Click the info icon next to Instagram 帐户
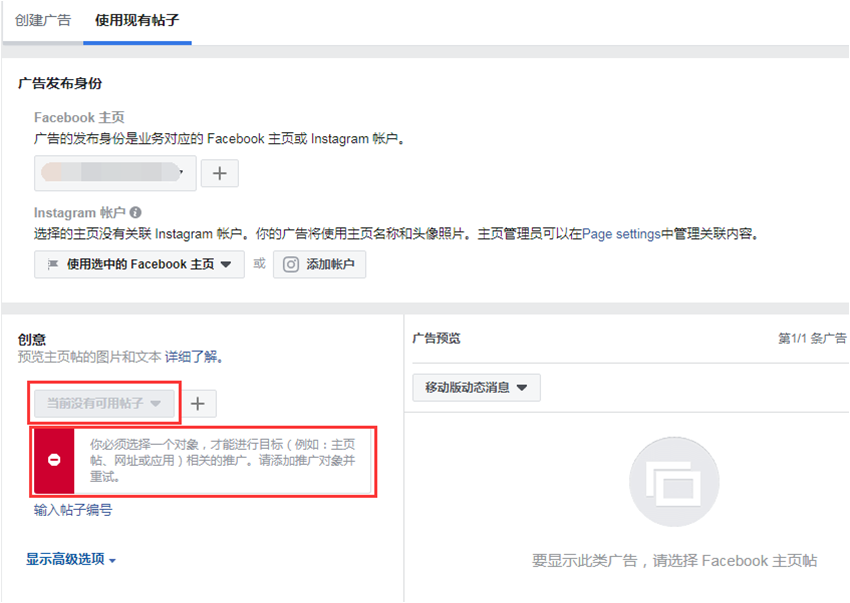850x603 pixels. pyautogui.click(x=135, y=212)
